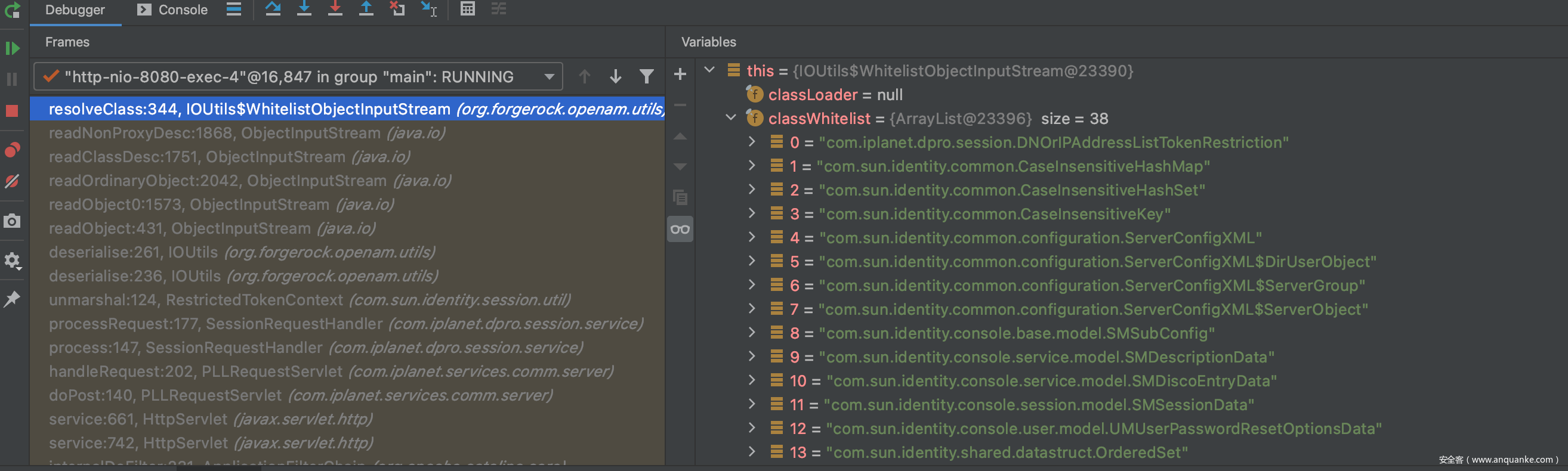The width and height of the screenshot is (1568, 471).
Task: Click the Step Into icon
Action: pos(304,9)
